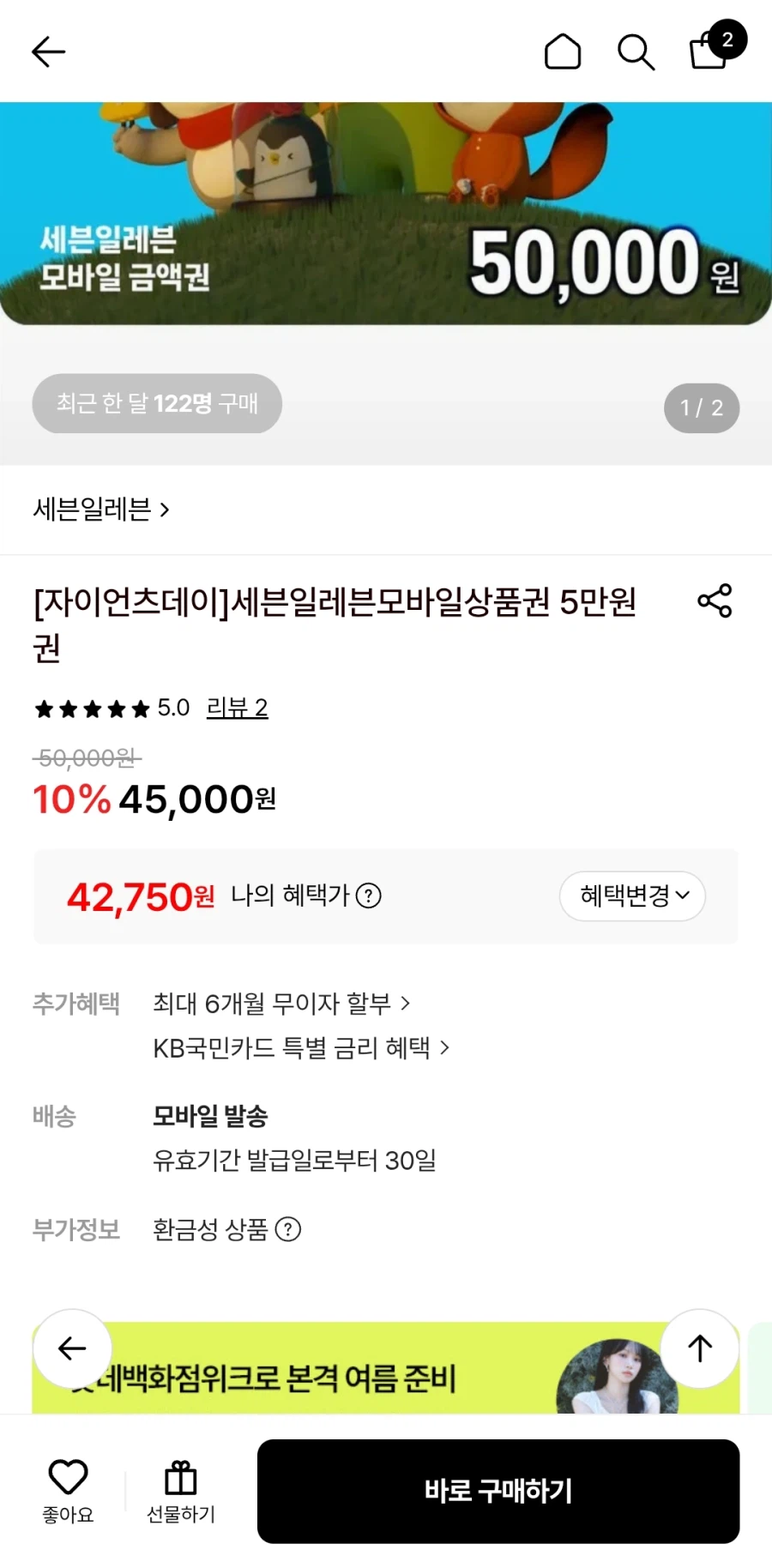Jump to top with the up arrow button
This screenshot has height=1568, width=772.
pos(700,1348)
